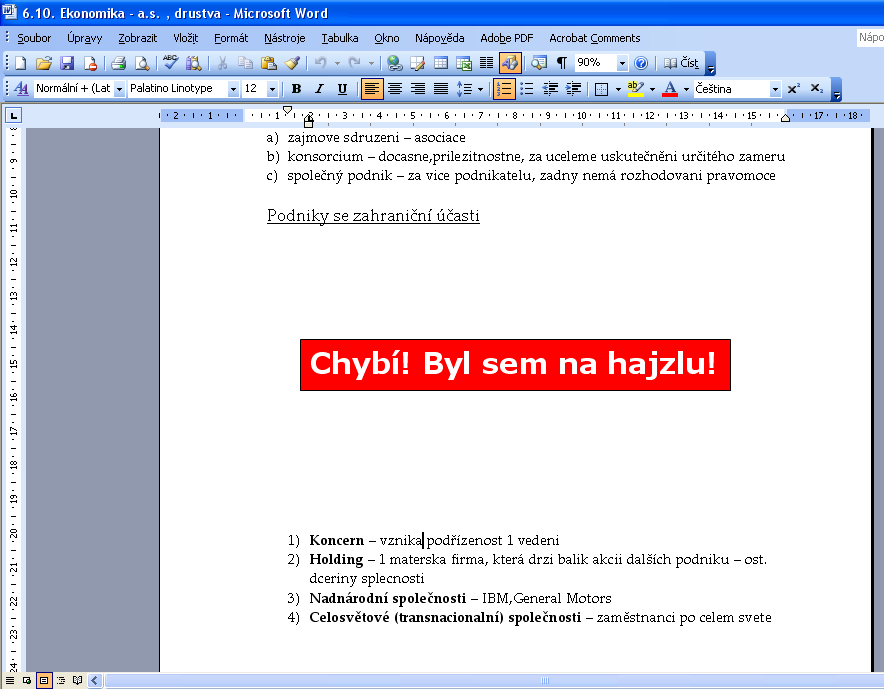Decrease indent of paragraph
This screenshot has width=884, height=689.
tap(550, 89)
